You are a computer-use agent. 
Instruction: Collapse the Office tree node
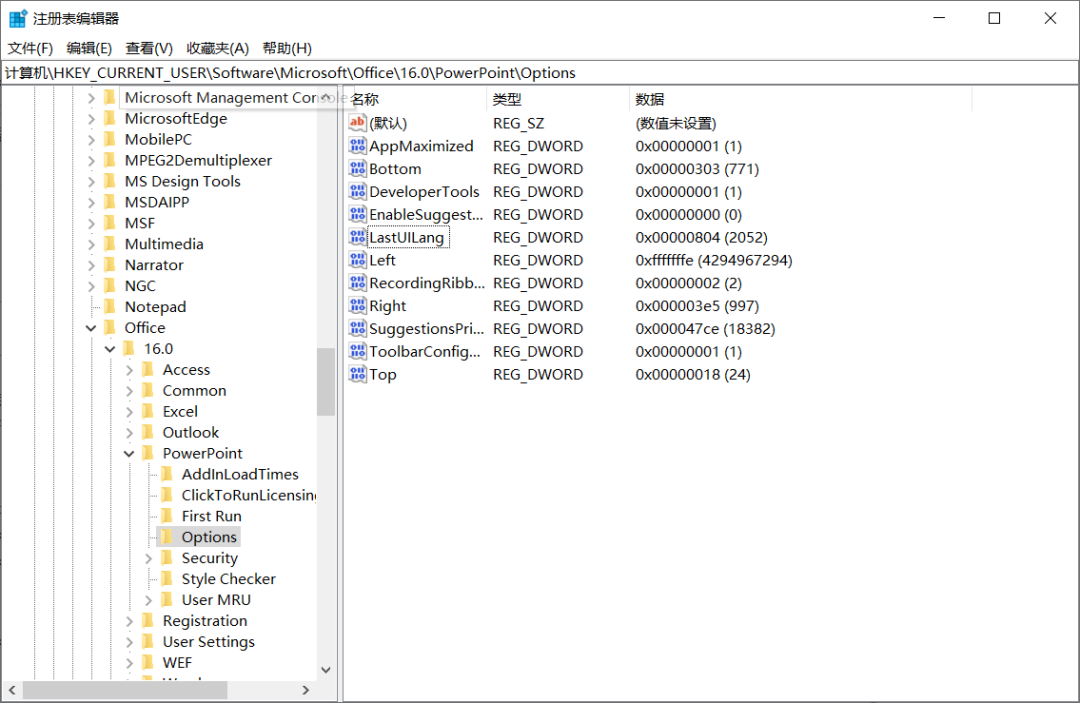tap(91, 328)
